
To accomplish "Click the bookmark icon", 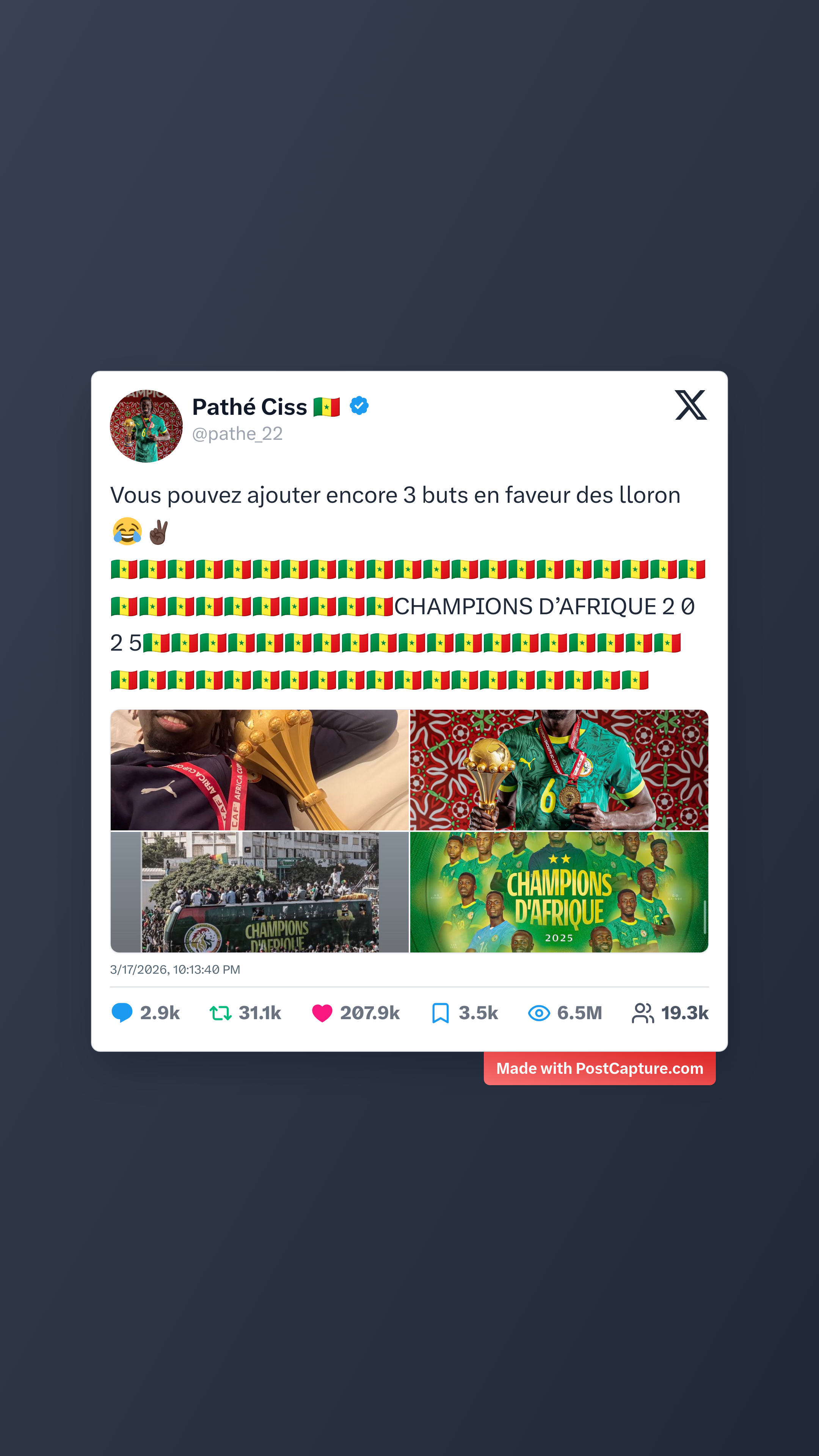I will pos(440,1013).
